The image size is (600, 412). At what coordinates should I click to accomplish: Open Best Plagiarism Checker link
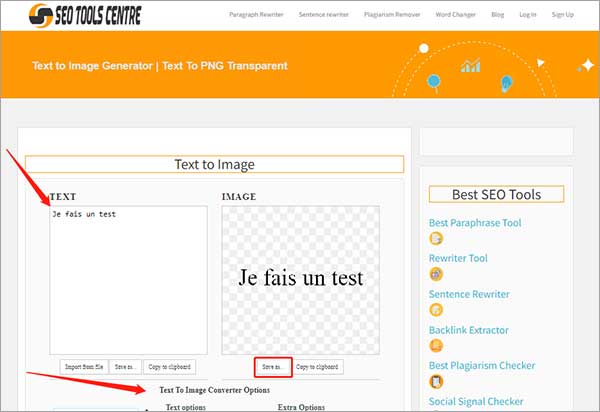482,366
